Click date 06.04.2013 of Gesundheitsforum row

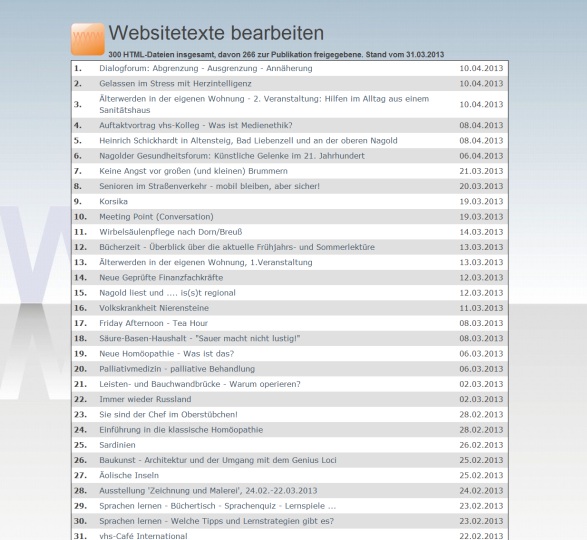(x=481, y=156)
